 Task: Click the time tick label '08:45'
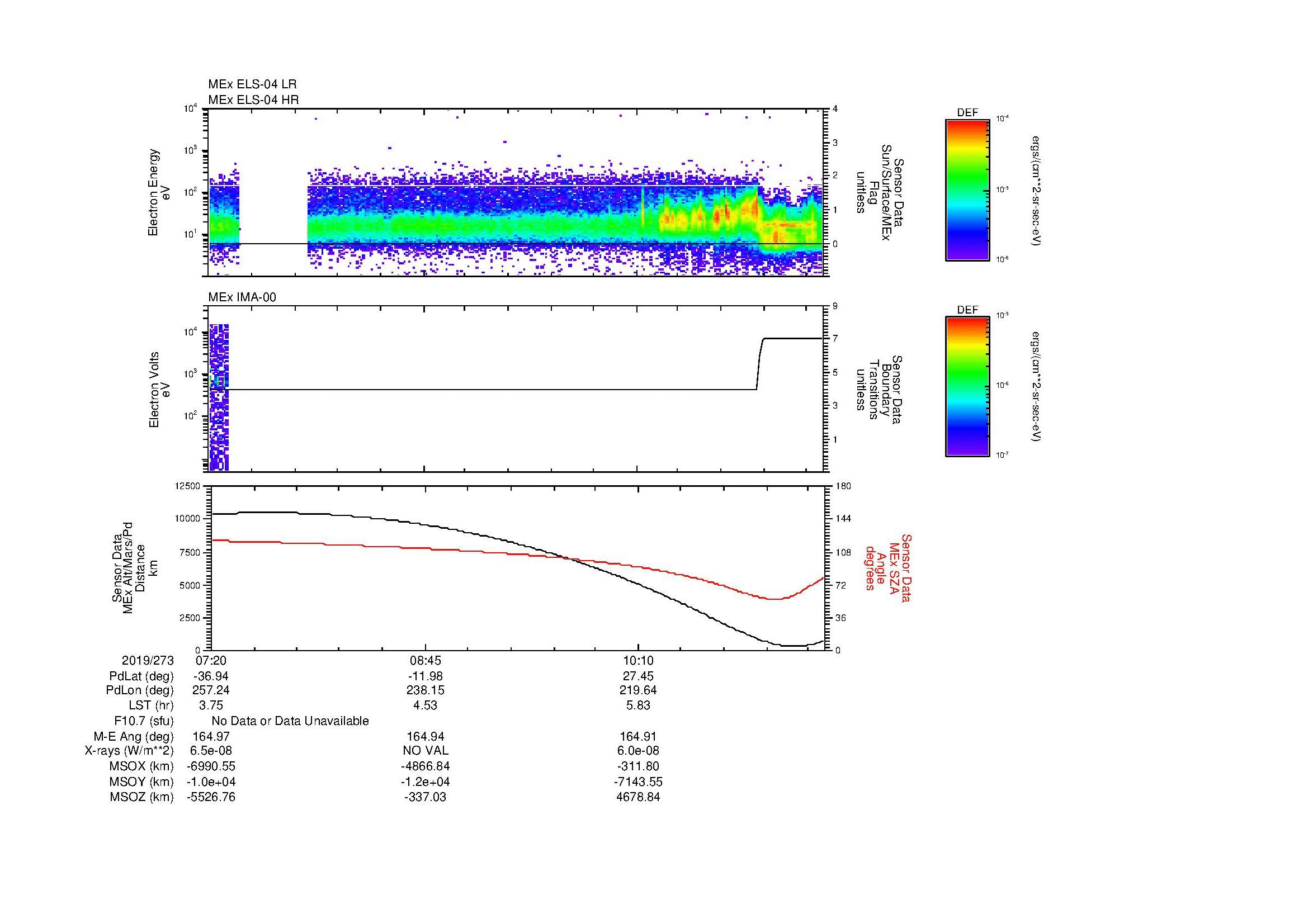tap(425, 661)
